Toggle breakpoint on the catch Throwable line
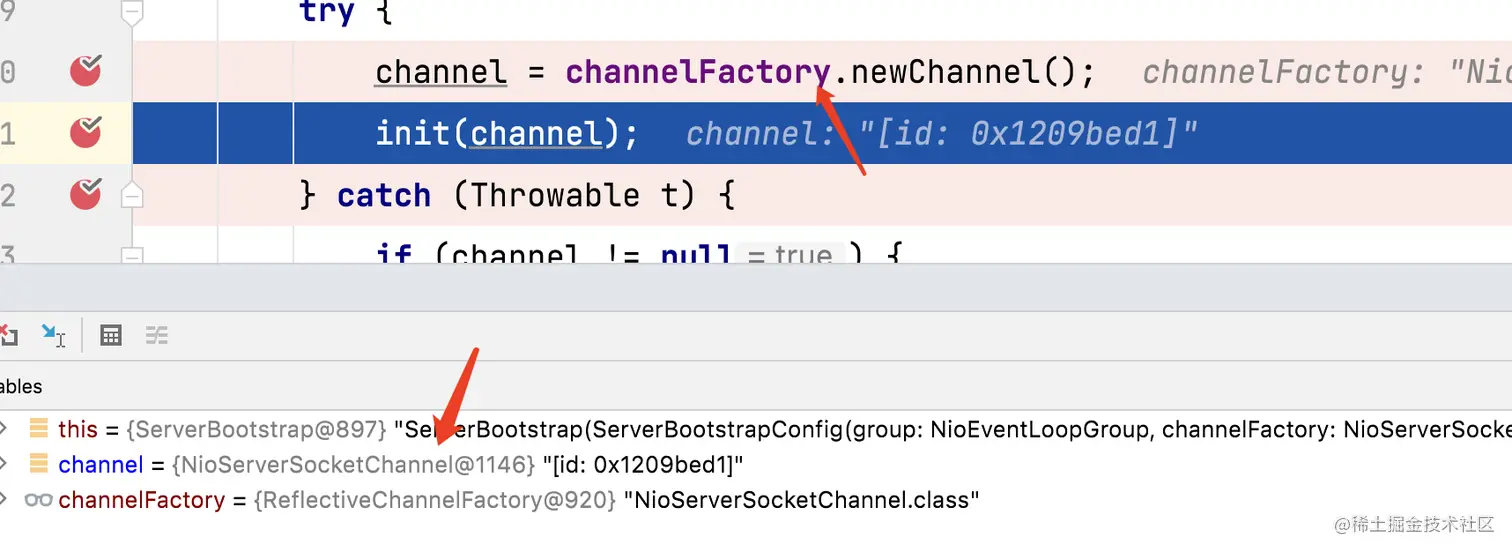This screenshot has height=552, width=1512. pos(85,193)
